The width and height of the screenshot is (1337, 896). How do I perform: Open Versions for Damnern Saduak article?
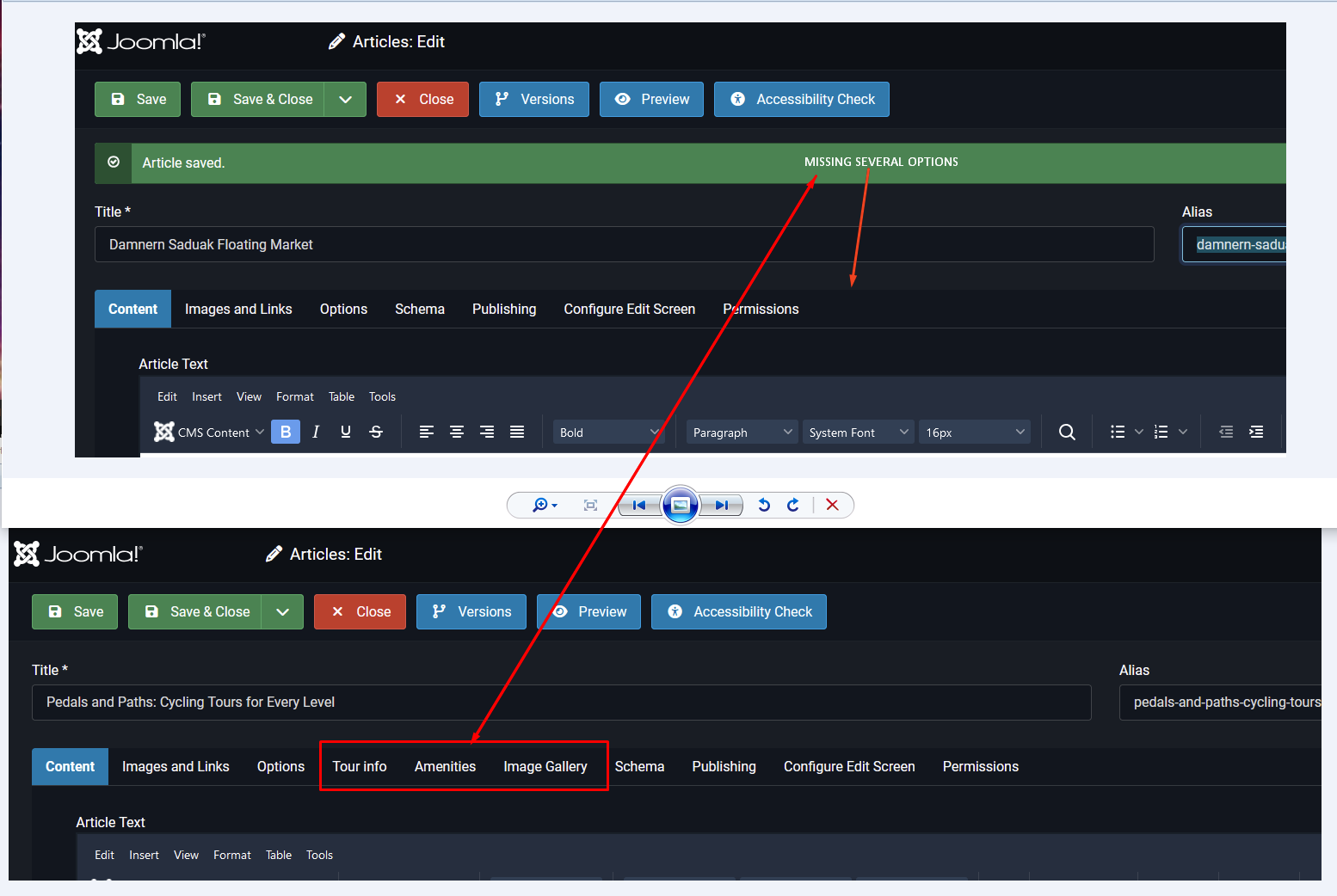(534, 99)
